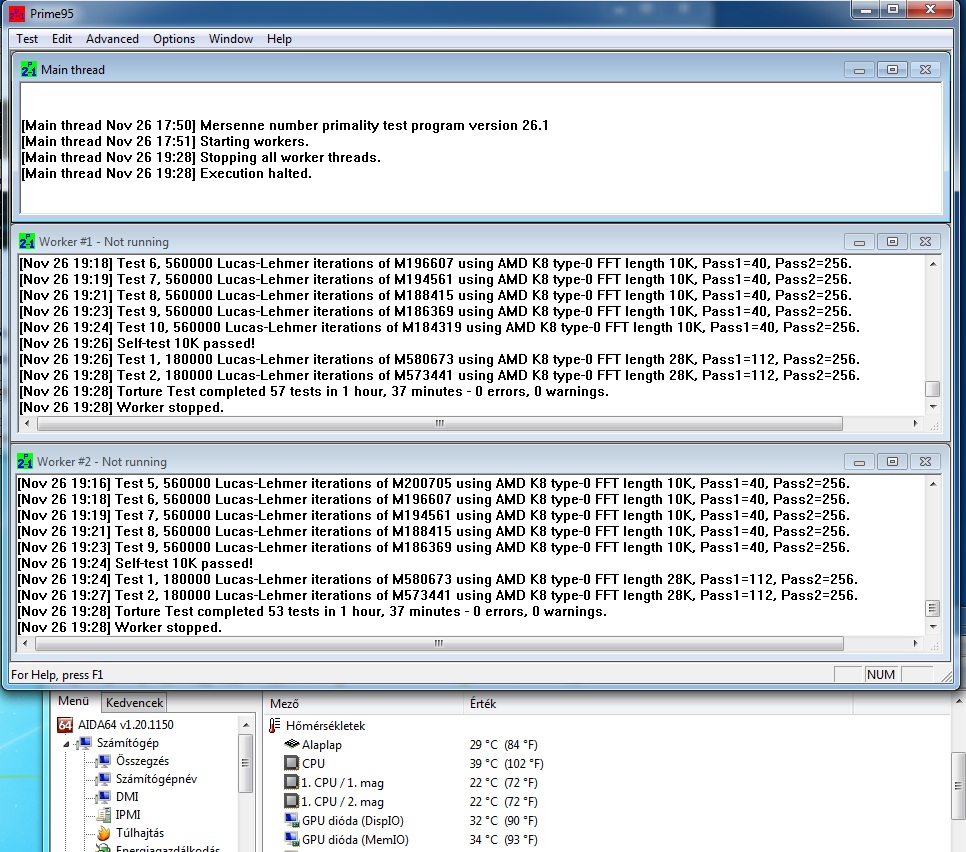Maximize the Main thread child window

(892, 70)
